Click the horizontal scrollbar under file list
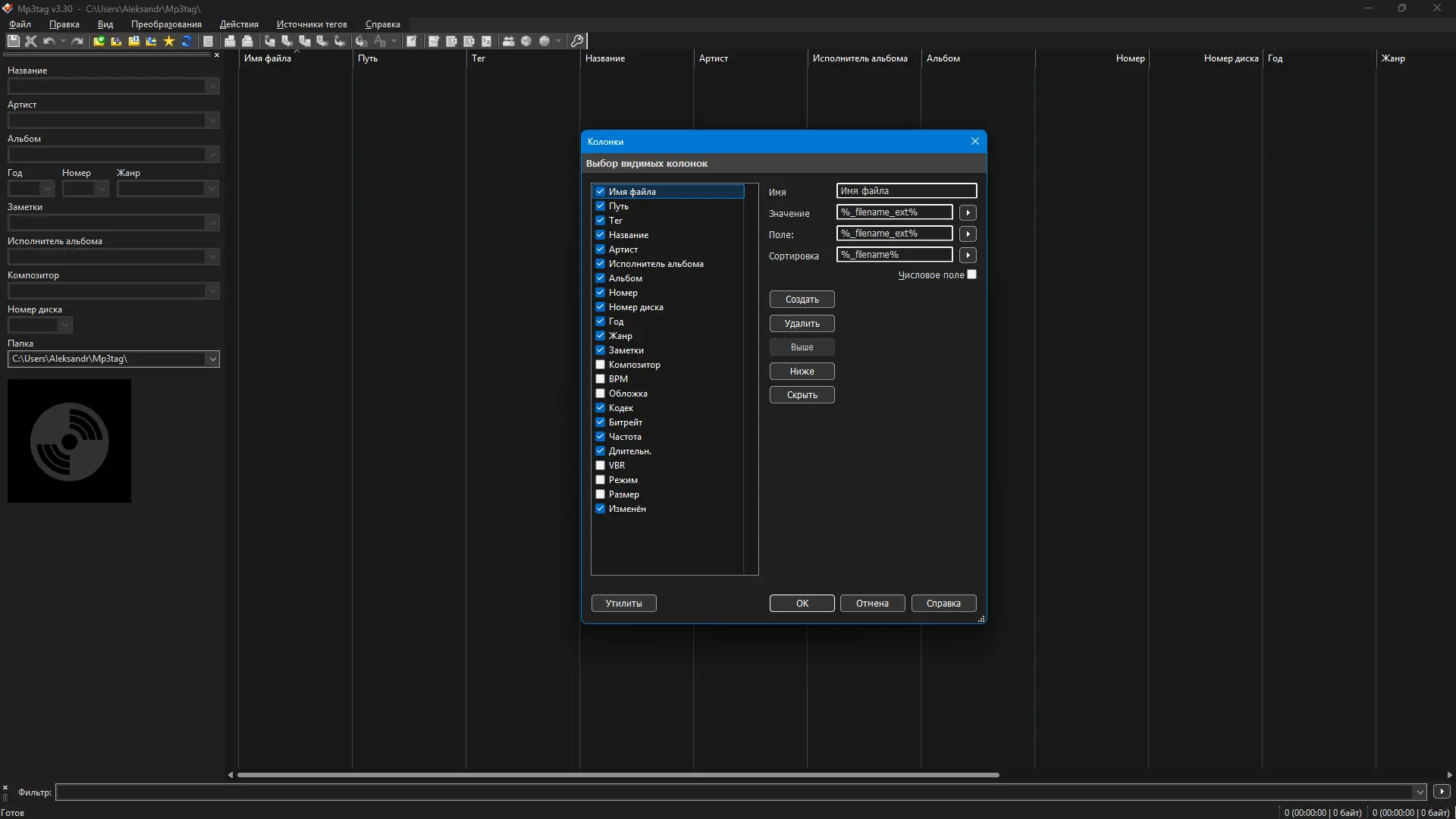The width and height of the screenshot is (1456, 819). [617, 775]
